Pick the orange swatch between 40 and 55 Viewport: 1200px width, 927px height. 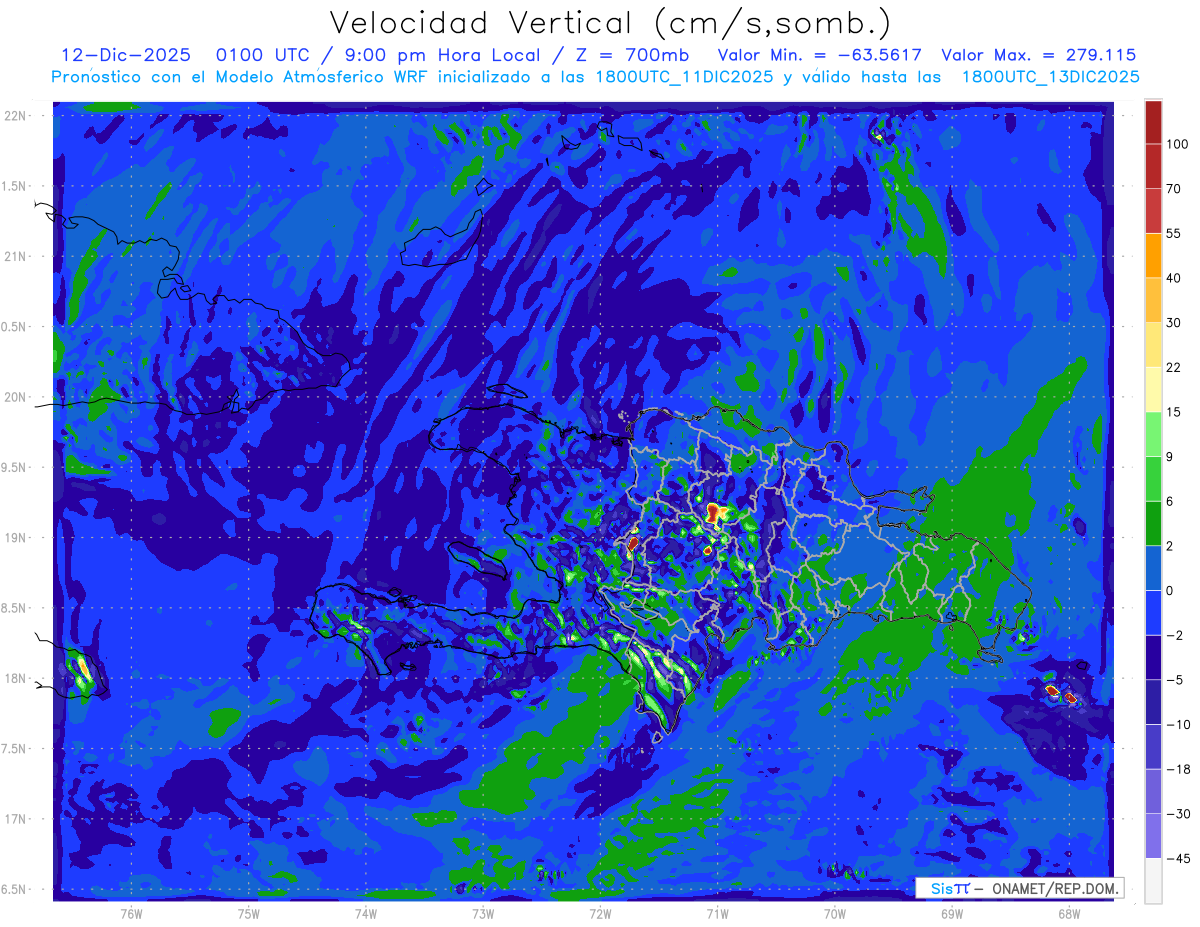coord(1153,255)
